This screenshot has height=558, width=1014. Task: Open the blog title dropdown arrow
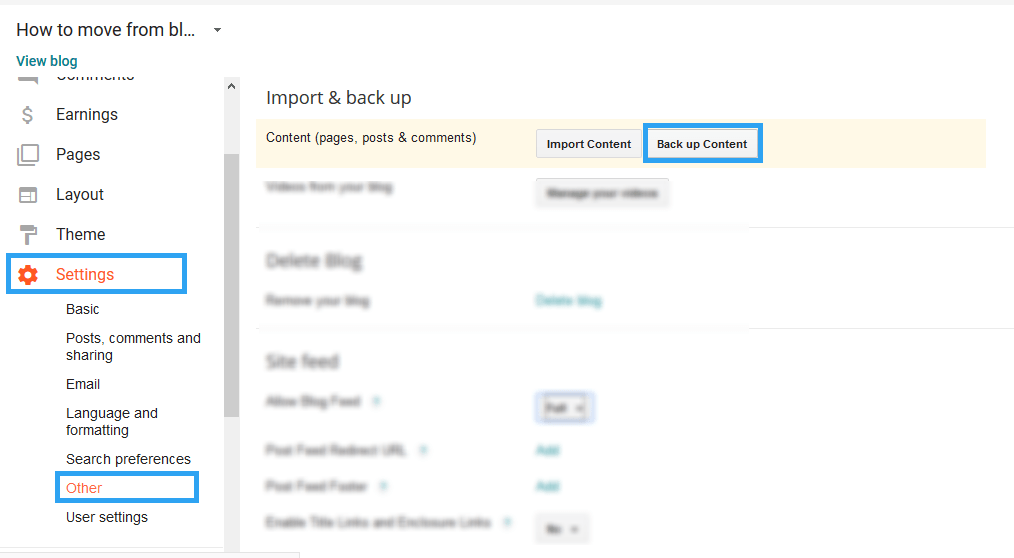coord(218,30)
